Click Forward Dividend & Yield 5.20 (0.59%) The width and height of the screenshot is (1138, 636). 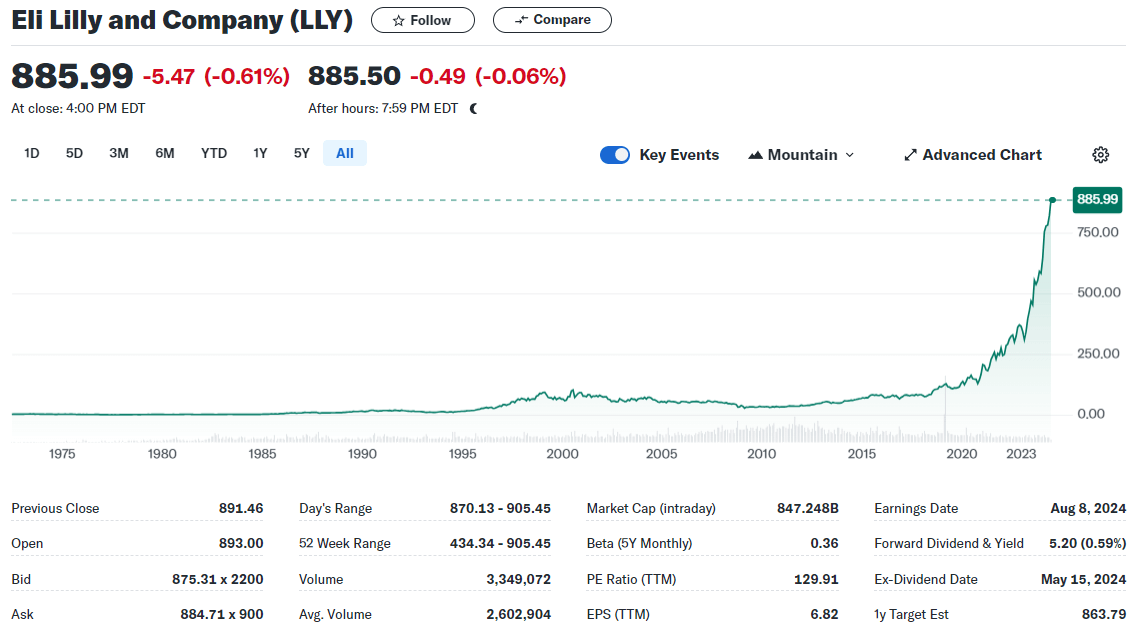(x=1087, y=543)
